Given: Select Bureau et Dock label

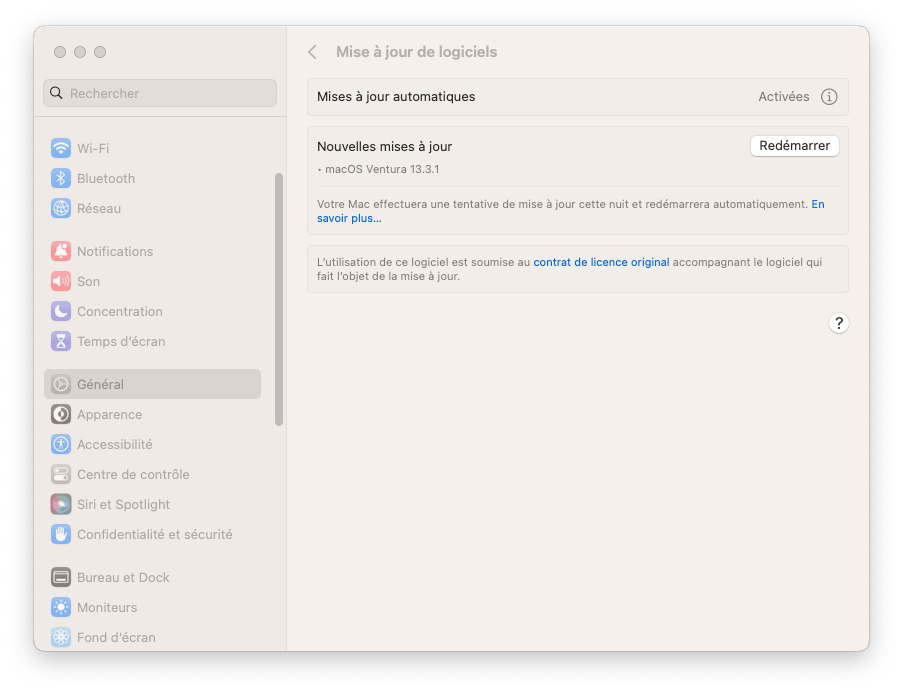Looking at the screenshot, I should [x=123, y=577].
